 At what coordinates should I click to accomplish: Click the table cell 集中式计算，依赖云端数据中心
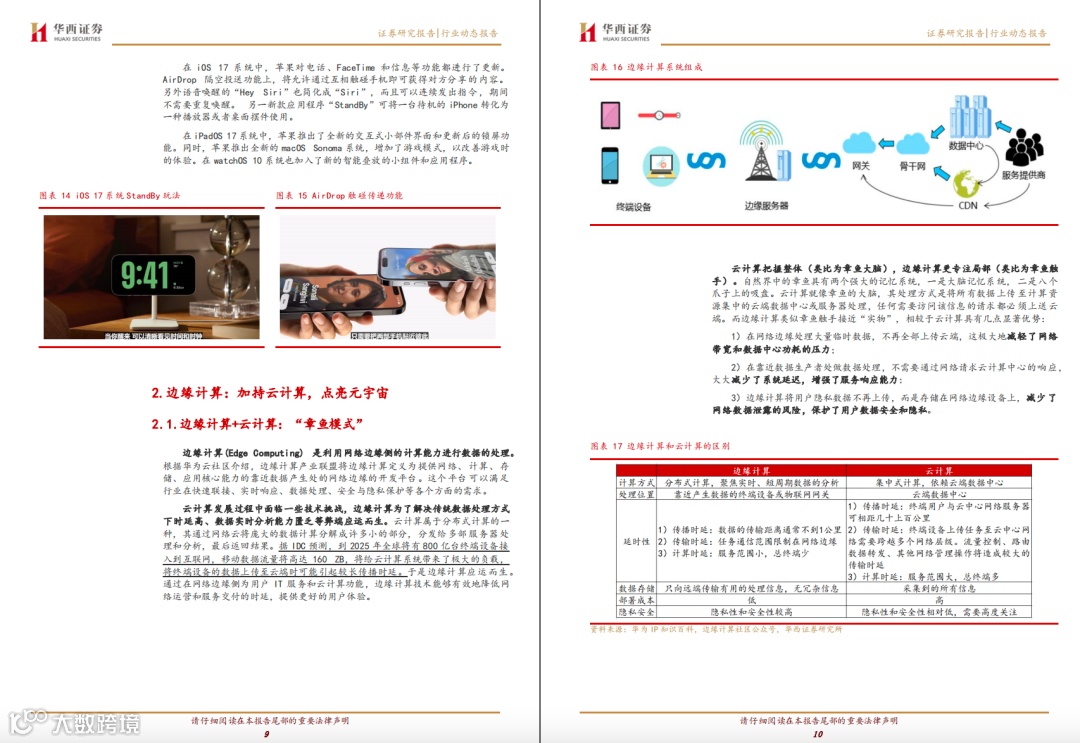(x=939, y=483)
